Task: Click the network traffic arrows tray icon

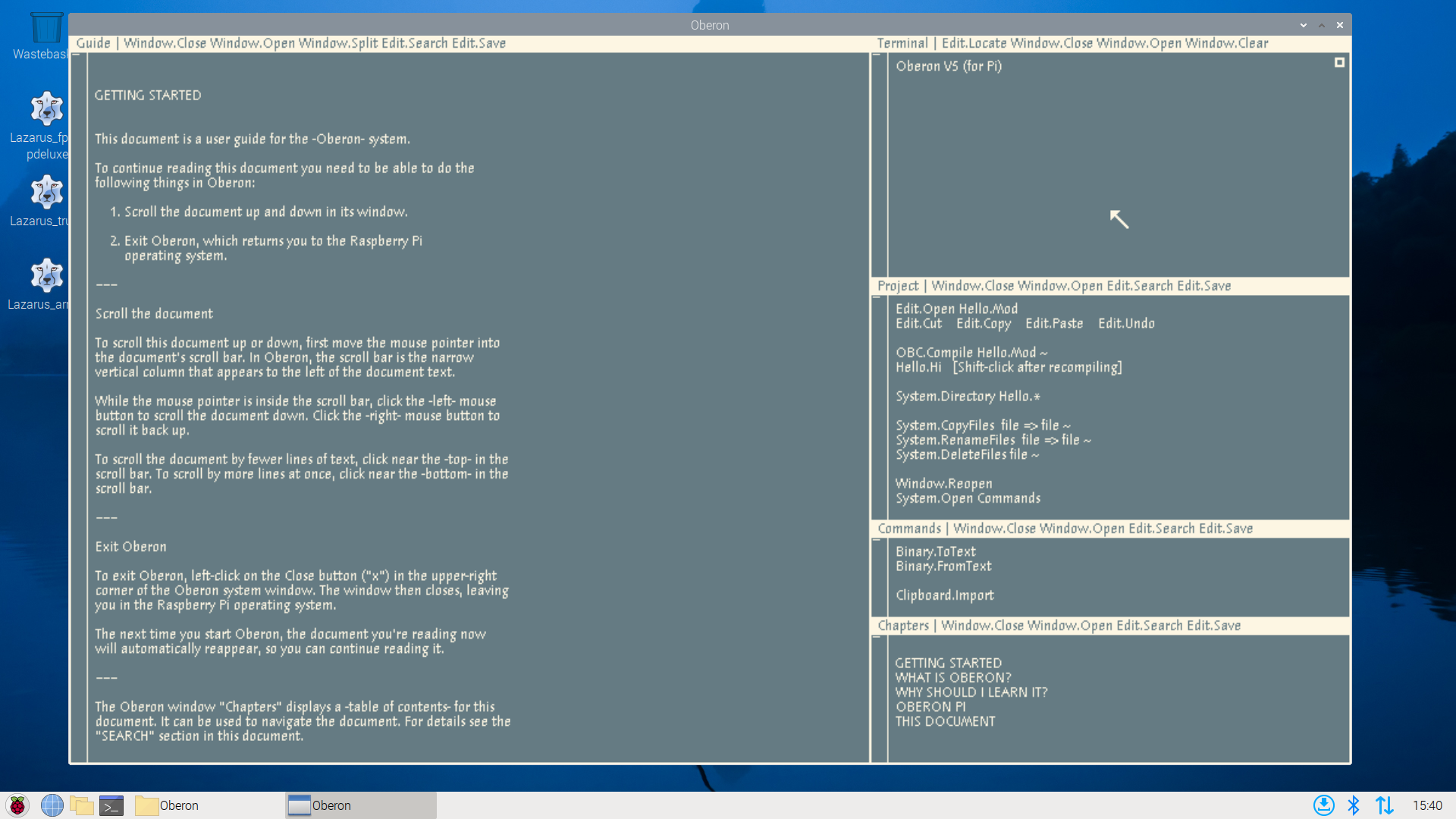Action: [1385, 805]
